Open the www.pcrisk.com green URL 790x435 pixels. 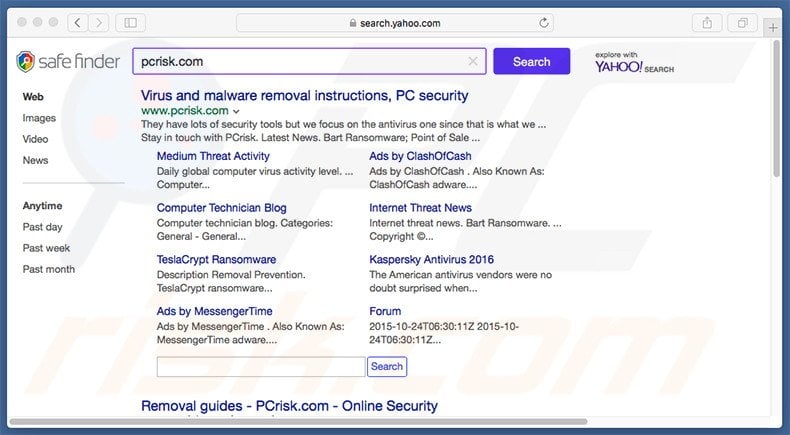185,111
